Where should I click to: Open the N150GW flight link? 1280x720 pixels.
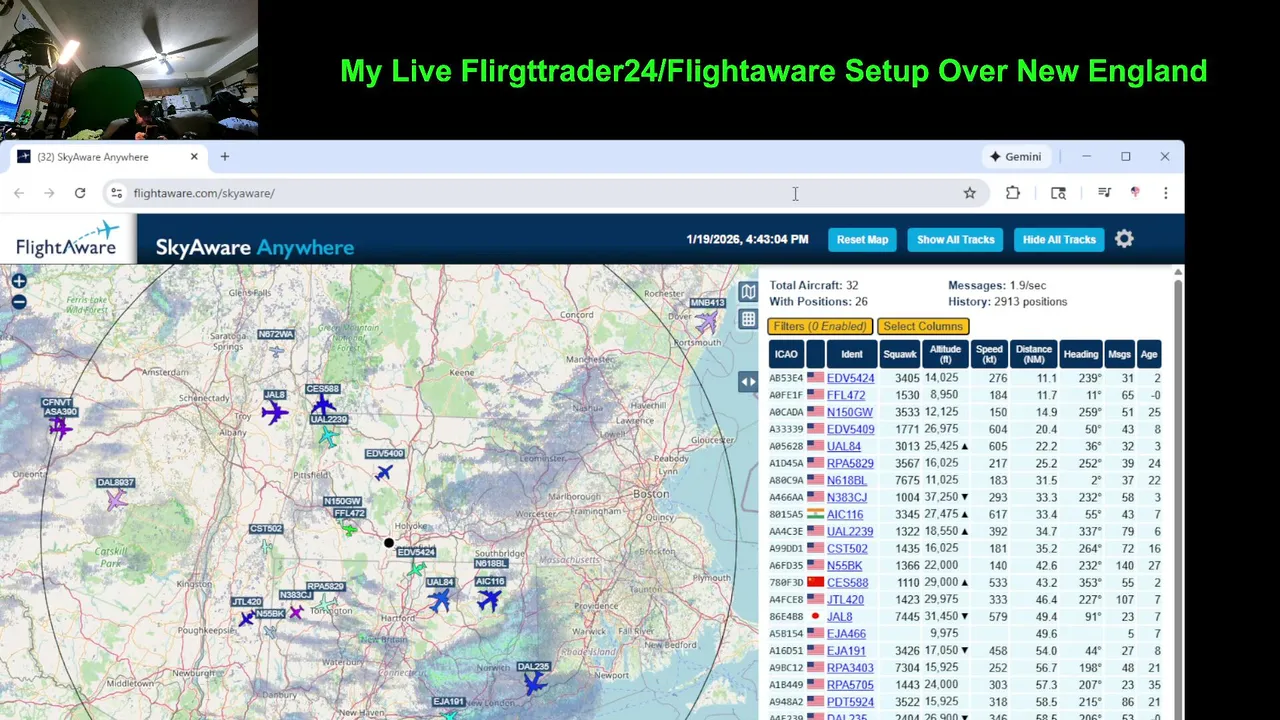point(849,412)
